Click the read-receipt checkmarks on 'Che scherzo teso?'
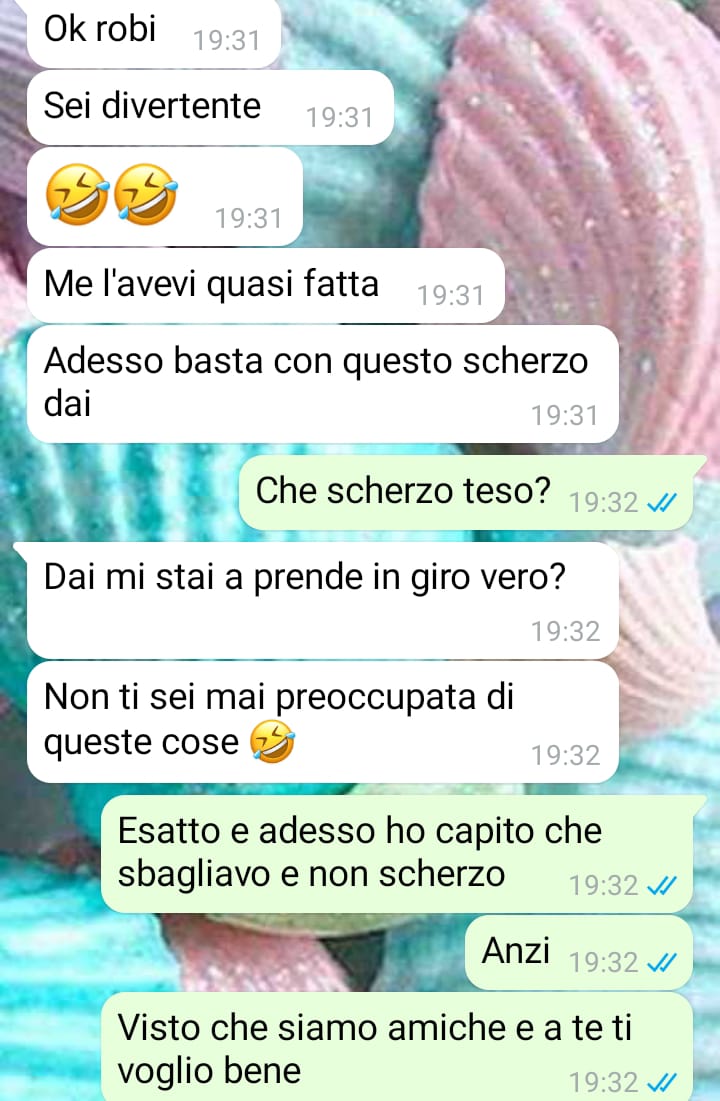 [x=662, y=503]
